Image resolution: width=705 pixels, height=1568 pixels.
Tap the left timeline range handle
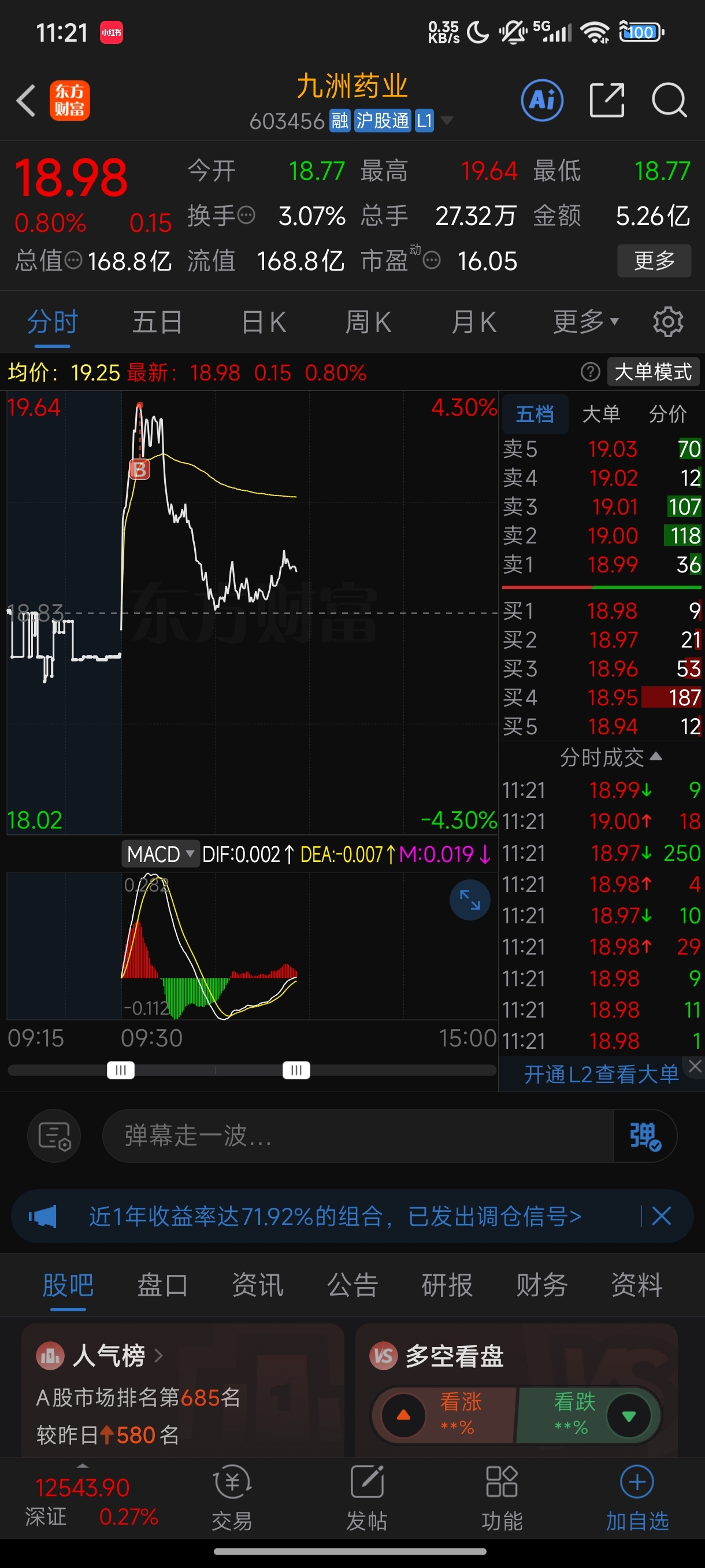click(120, 1070)
